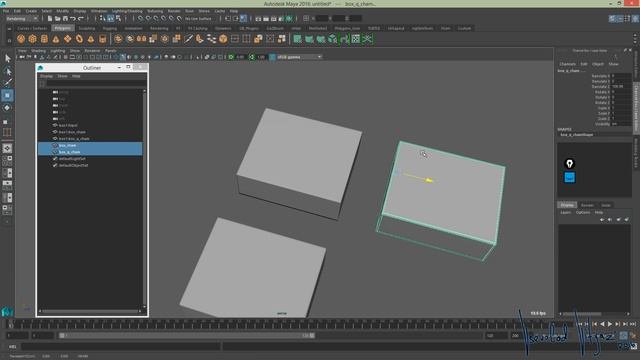Switch to the Curves / Surfaces shelf tab

click(32, 28)
